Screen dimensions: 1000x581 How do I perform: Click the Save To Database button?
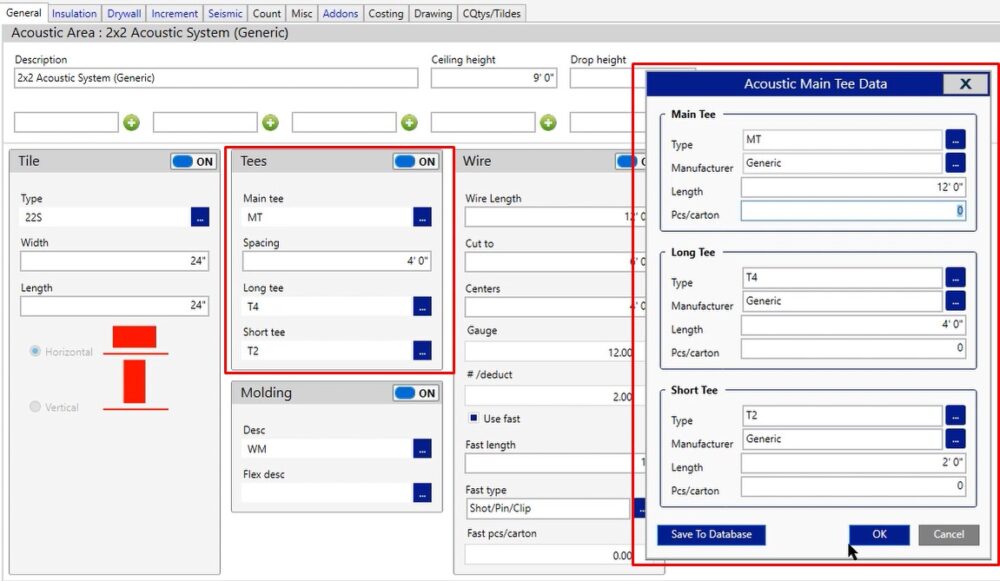point(711,534)
